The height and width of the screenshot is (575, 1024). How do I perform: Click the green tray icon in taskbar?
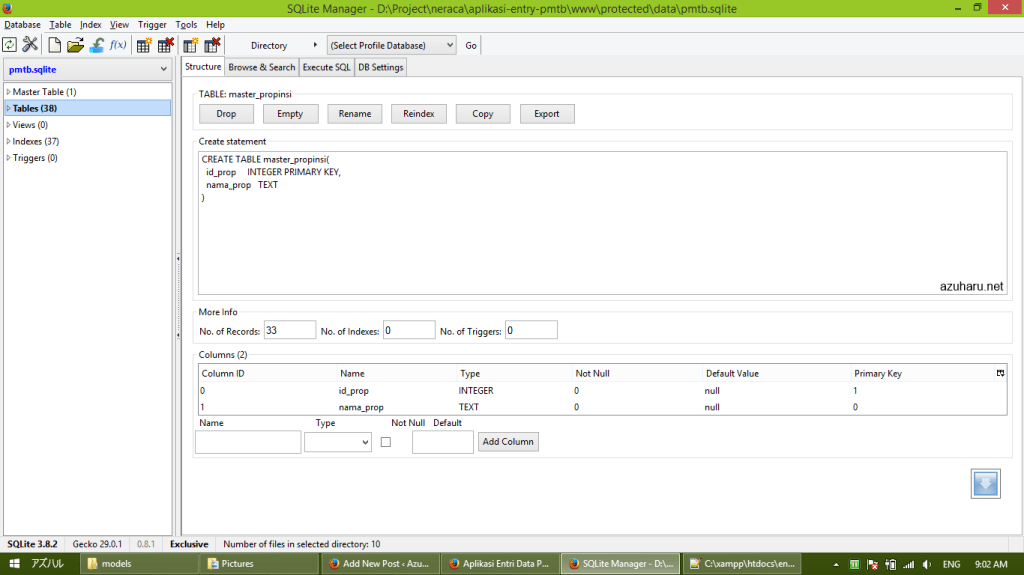pos(854,564)
